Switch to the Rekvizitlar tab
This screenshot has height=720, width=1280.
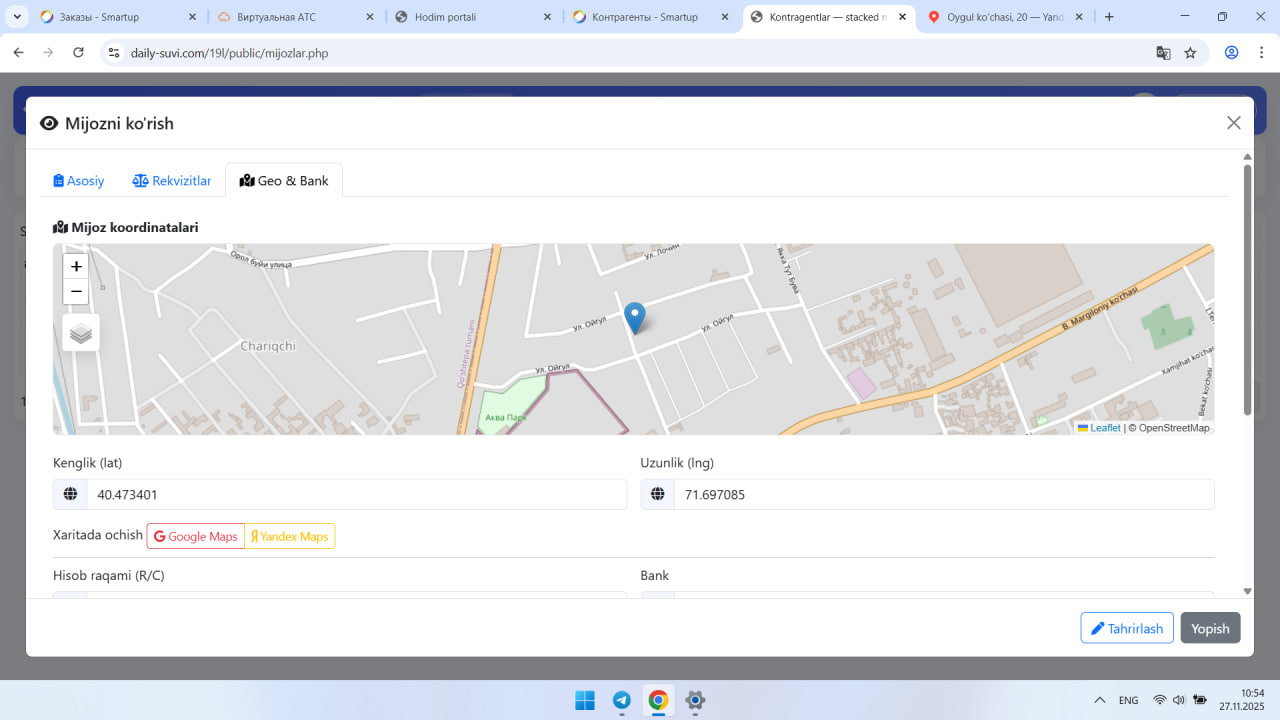tap(172, 181)
